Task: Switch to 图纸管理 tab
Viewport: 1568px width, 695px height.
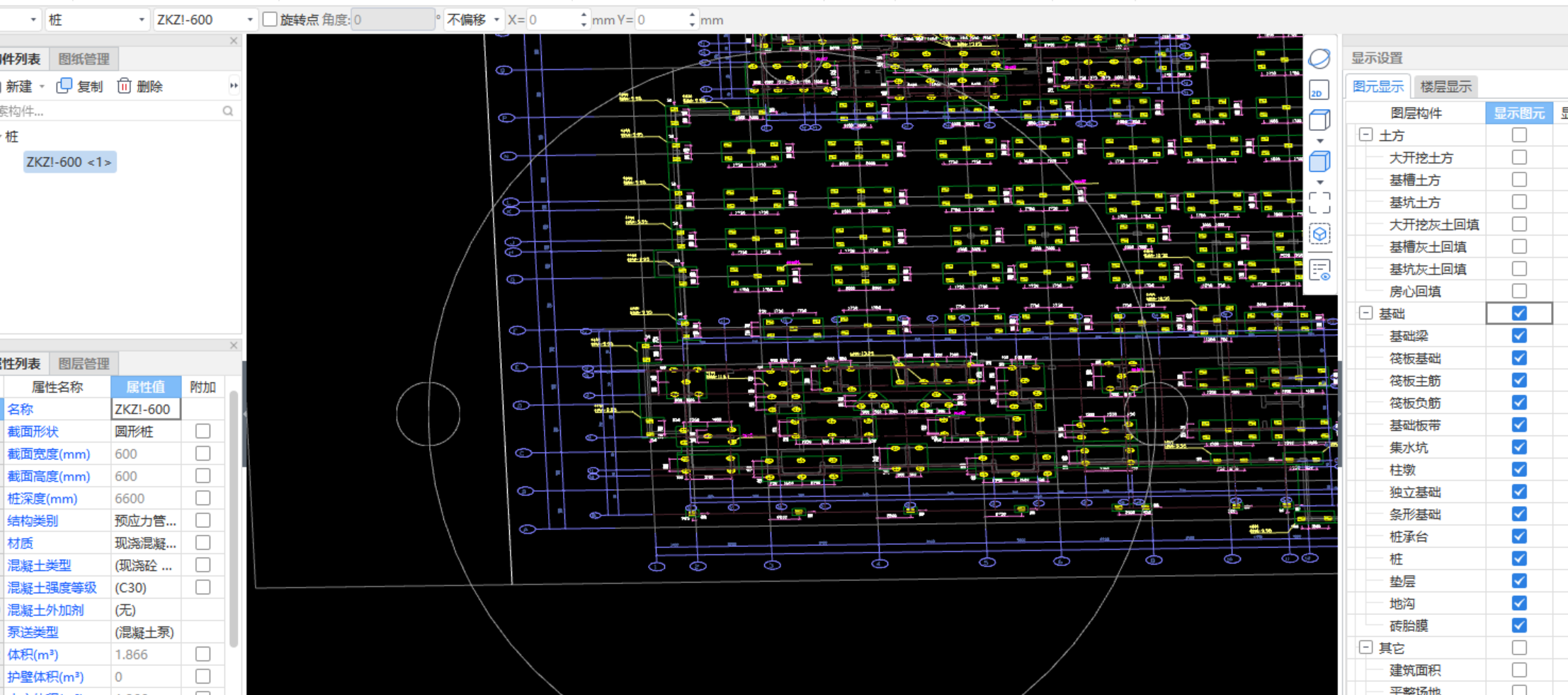Action: coord(84,59)
